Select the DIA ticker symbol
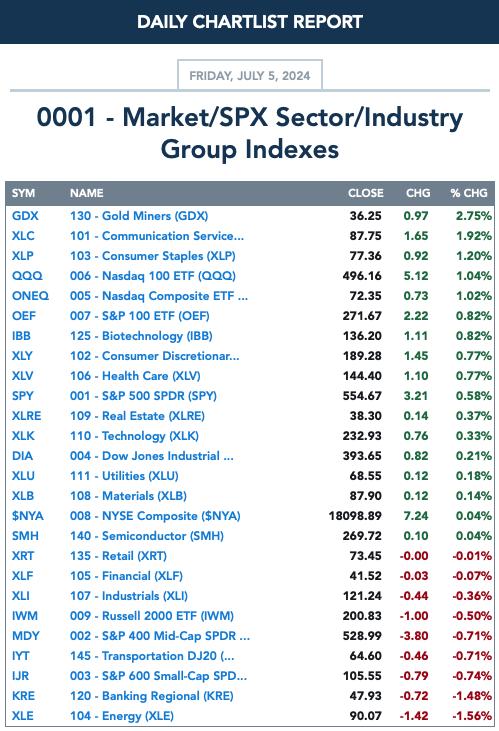 click(22, 456)
